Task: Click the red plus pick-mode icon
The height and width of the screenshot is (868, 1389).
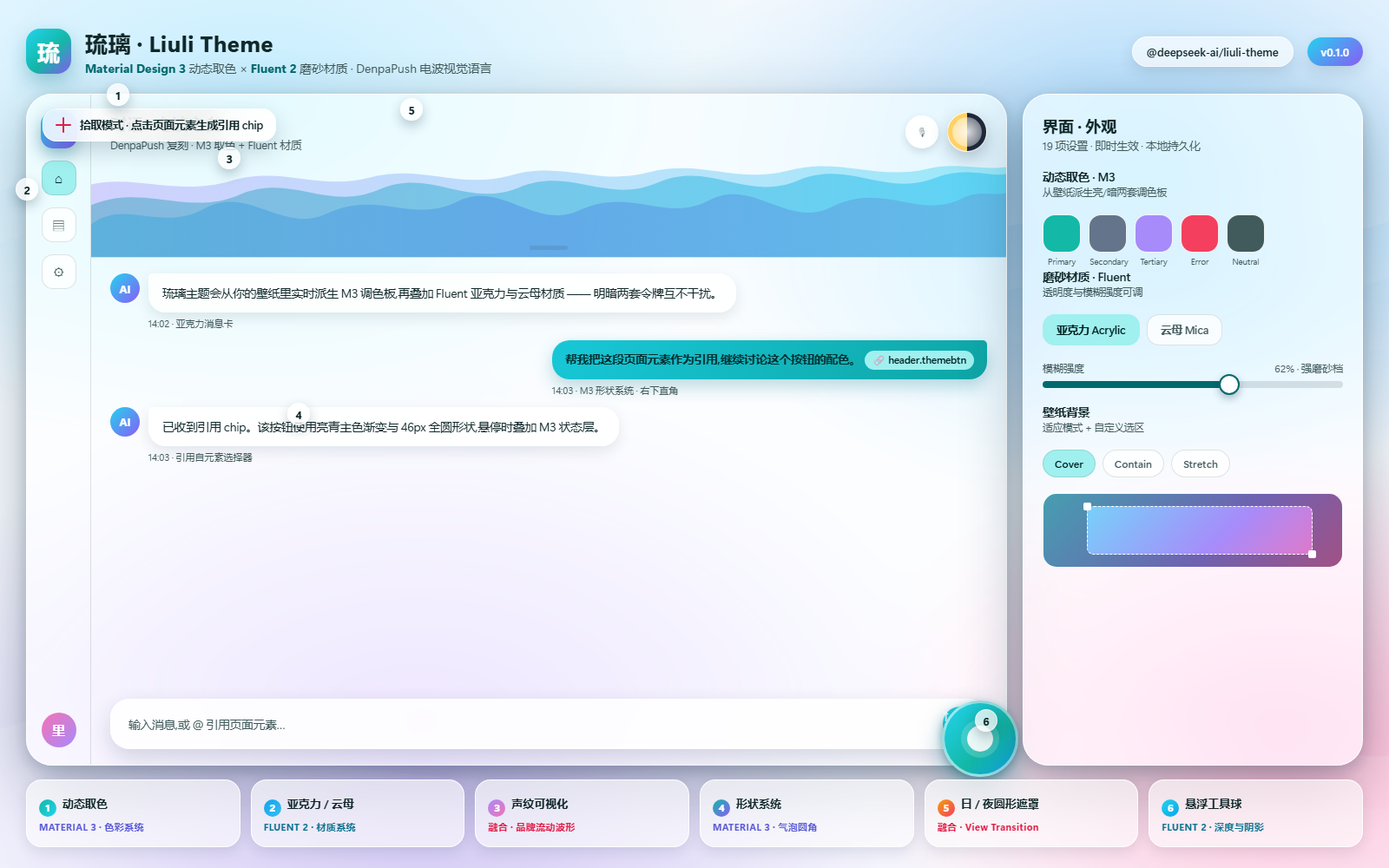Action: pyautogui.click(x=63, y=125)
